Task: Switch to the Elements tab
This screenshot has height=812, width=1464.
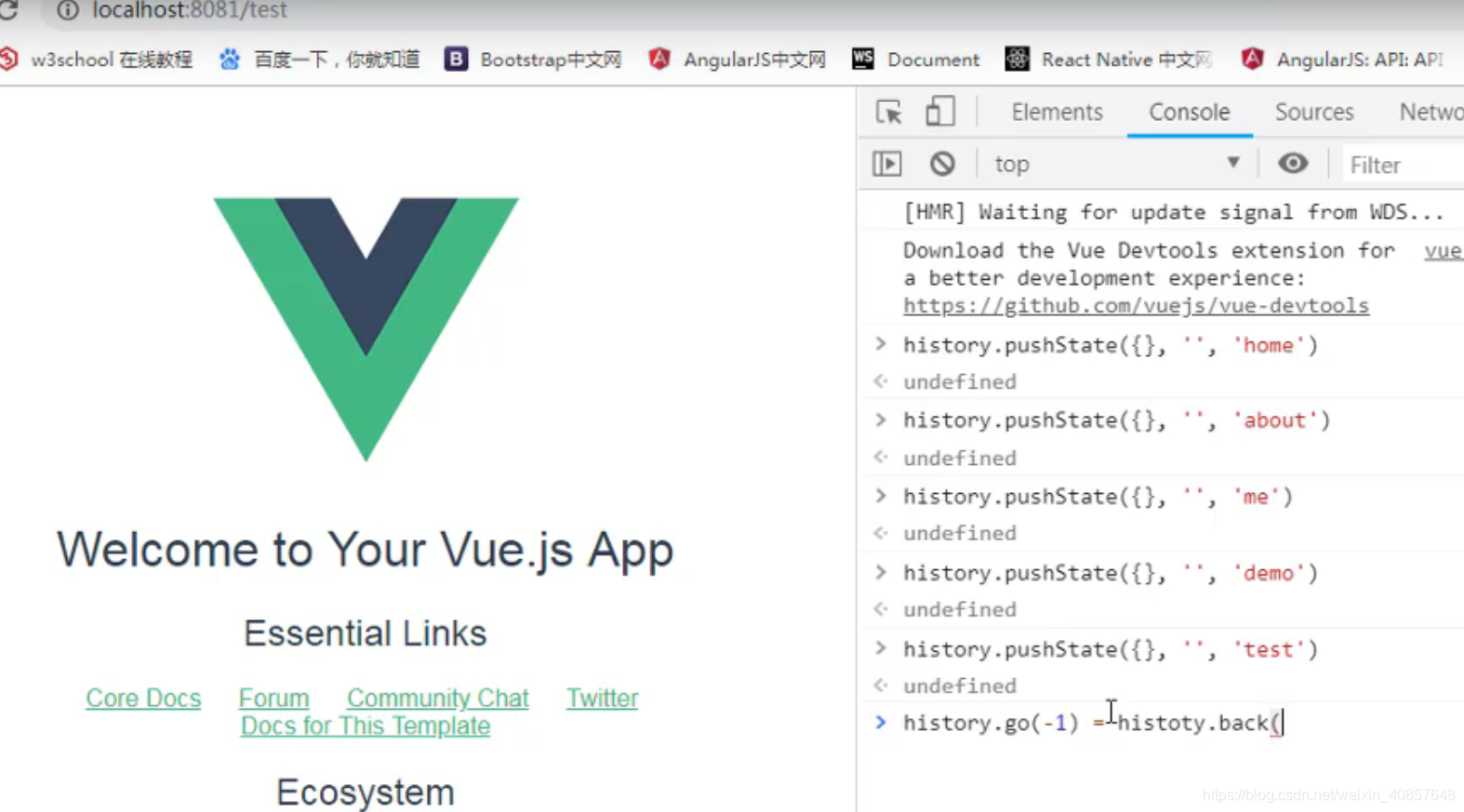Action: [x=1057, y=112]
